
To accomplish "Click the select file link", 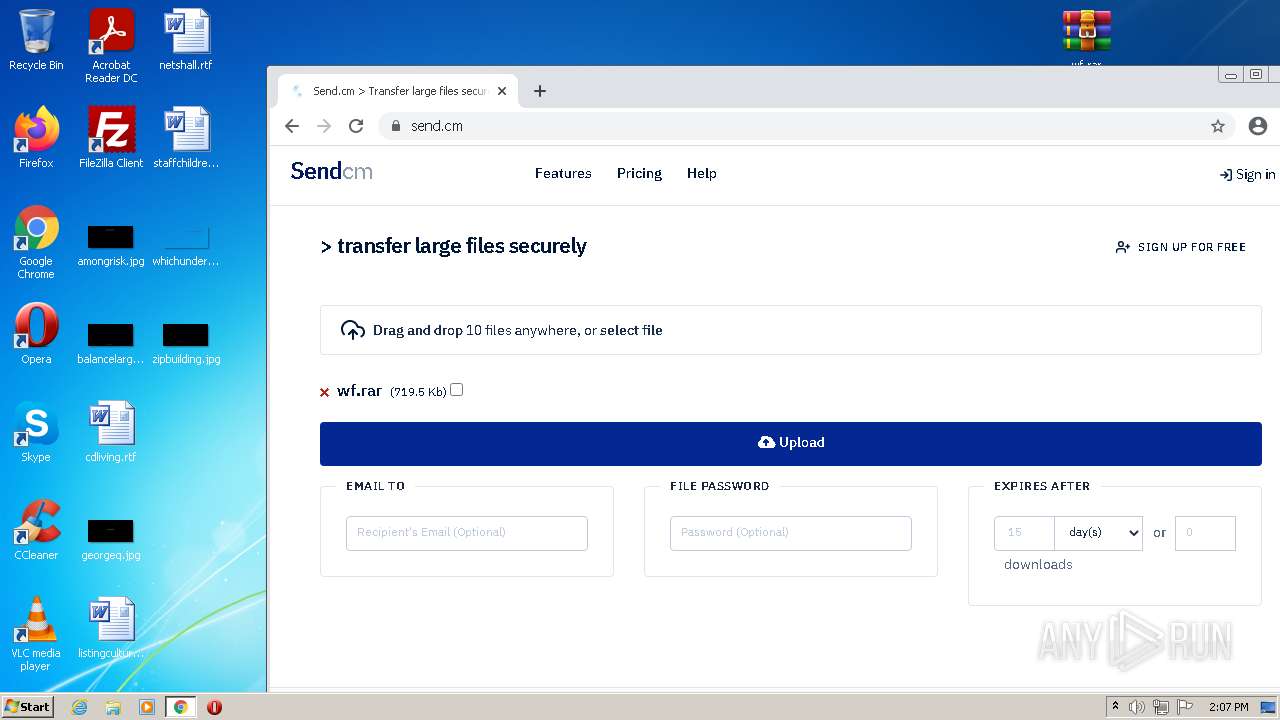I will pyautogui.click(x=631, y=330).
